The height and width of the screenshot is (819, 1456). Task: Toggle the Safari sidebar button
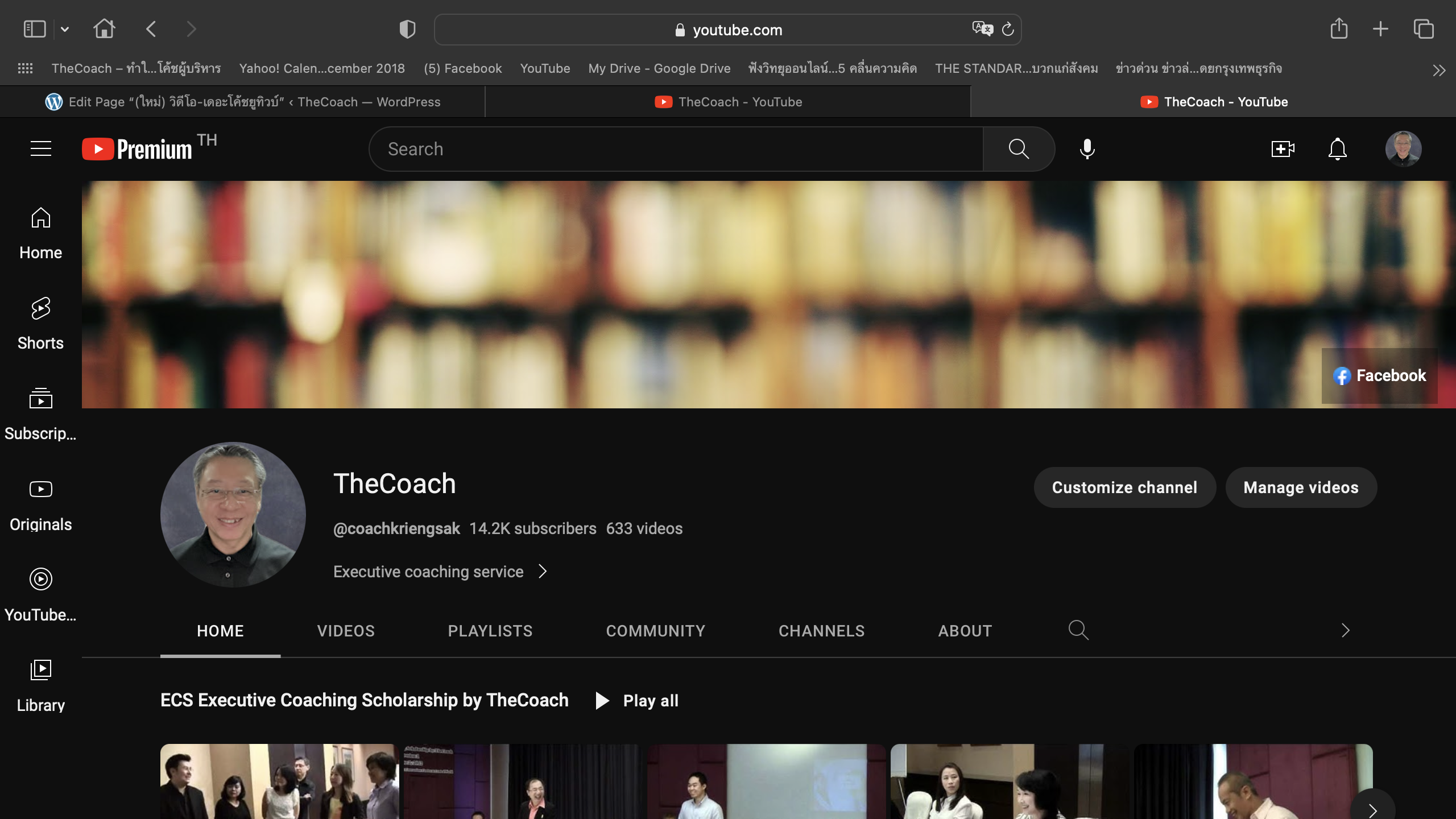[34, 29]
